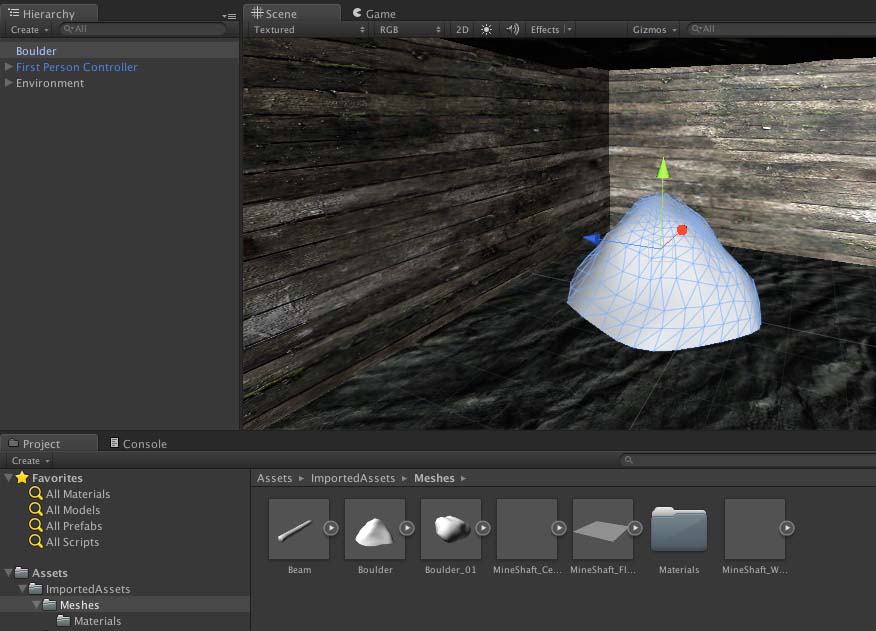876x631 pixels.
Task: Open the Materials folder icon
Action: (x=679, y=529)
